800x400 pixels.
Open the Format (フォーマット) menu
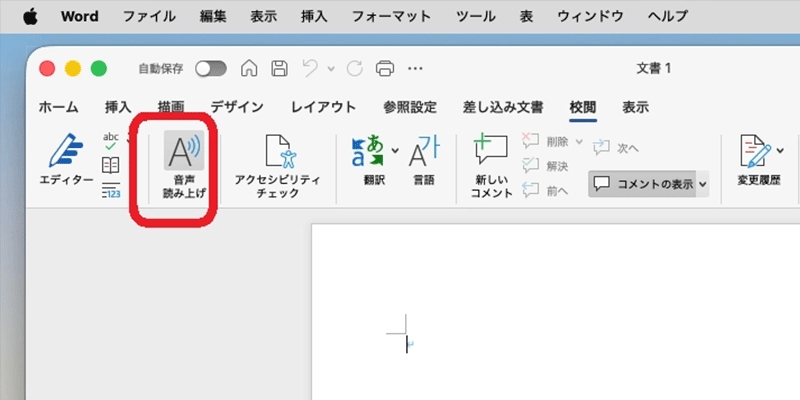[x=392, y=16]
